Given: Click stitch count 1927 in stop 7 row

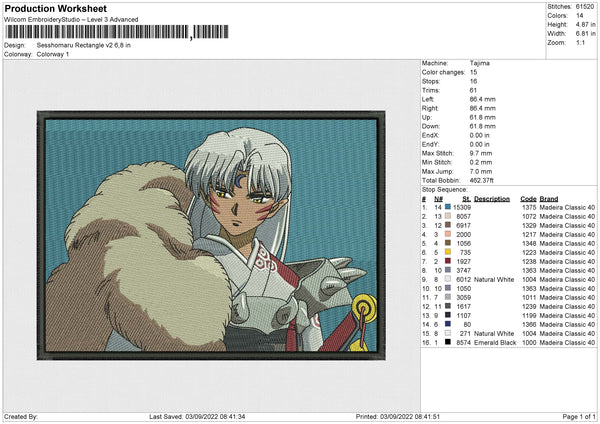Looking at the screenshot, I should coord(463,261).
